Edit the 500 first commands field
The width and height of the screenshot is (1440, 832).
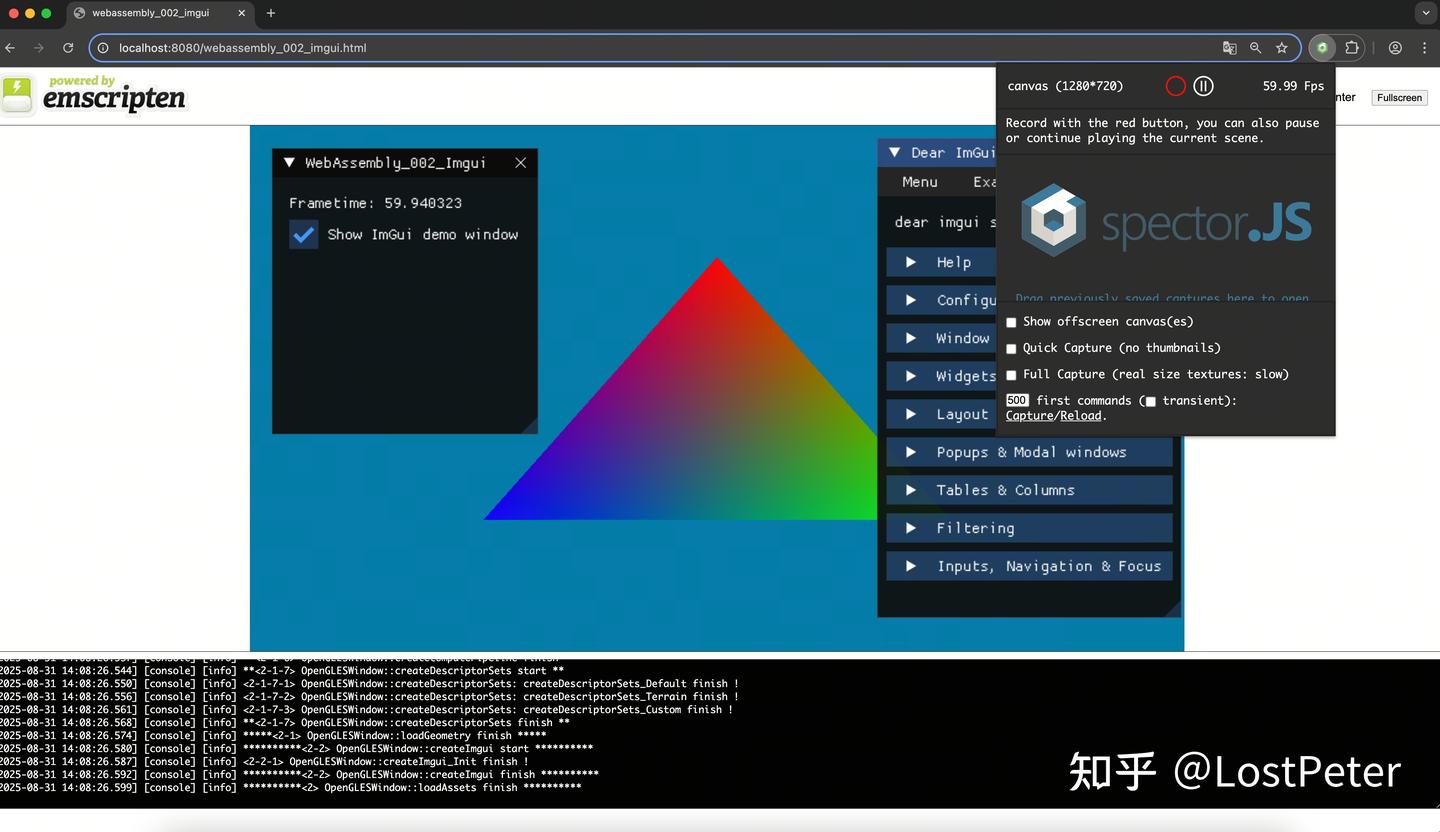pos(1016,399)
